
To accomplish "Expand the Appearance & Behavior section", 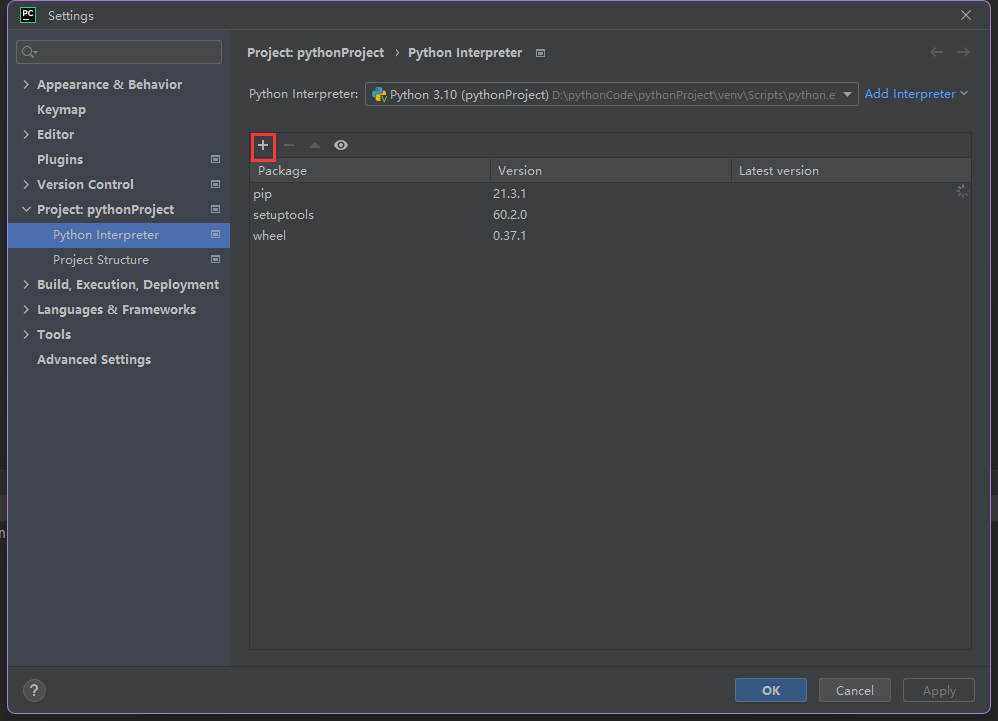I will point(26,85).
